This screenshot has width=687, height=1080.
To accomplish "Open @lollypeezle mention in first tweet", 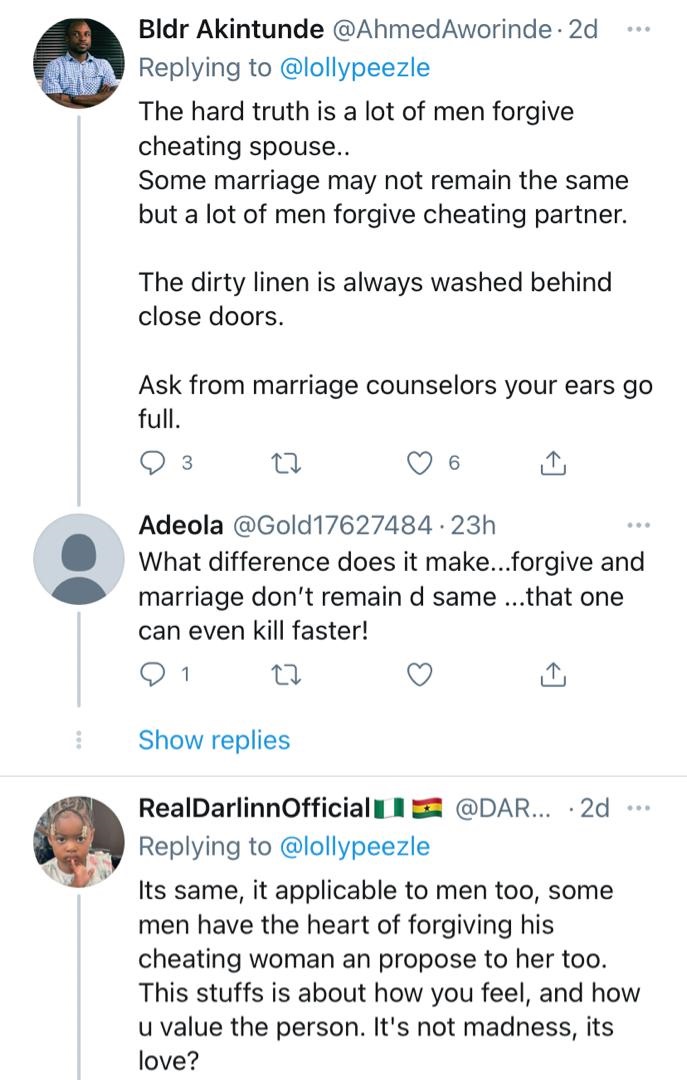I will click(x=353, y=67).
